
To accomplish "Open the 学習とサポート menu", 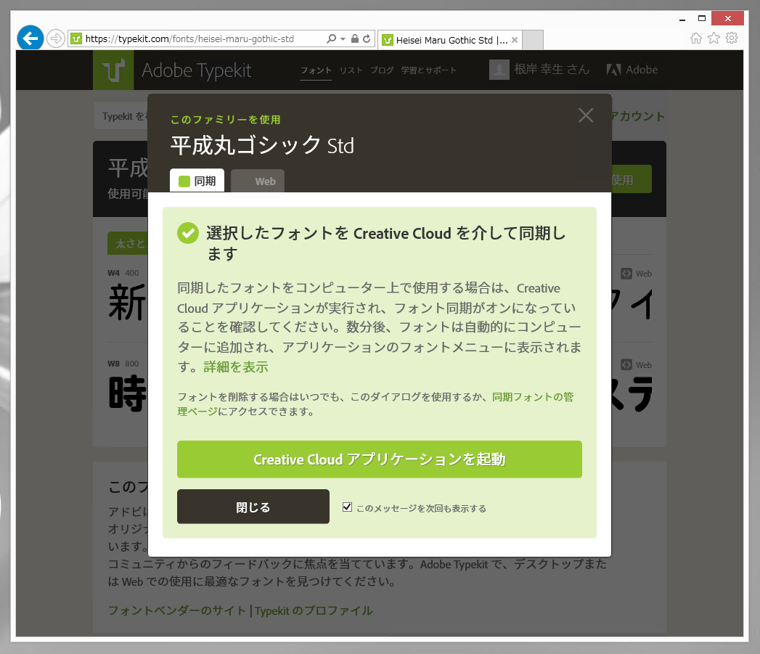I will 428,70.
